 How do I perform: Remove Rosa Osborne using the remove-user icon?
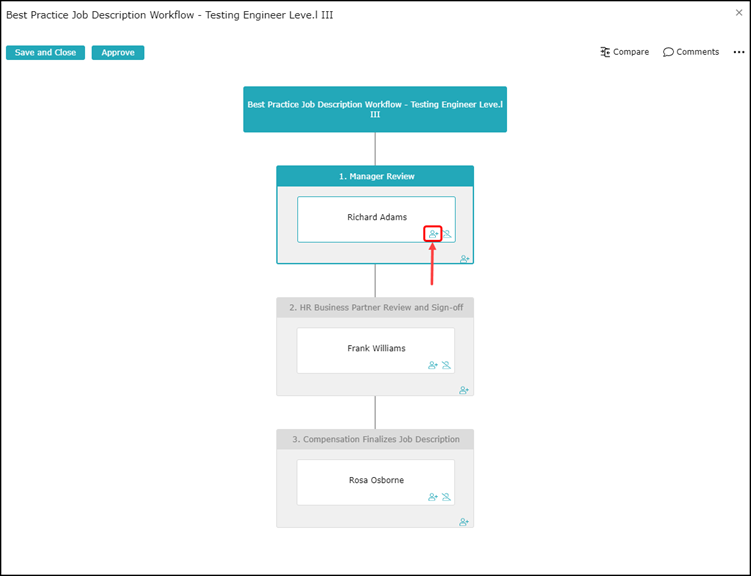pos(446,497)
